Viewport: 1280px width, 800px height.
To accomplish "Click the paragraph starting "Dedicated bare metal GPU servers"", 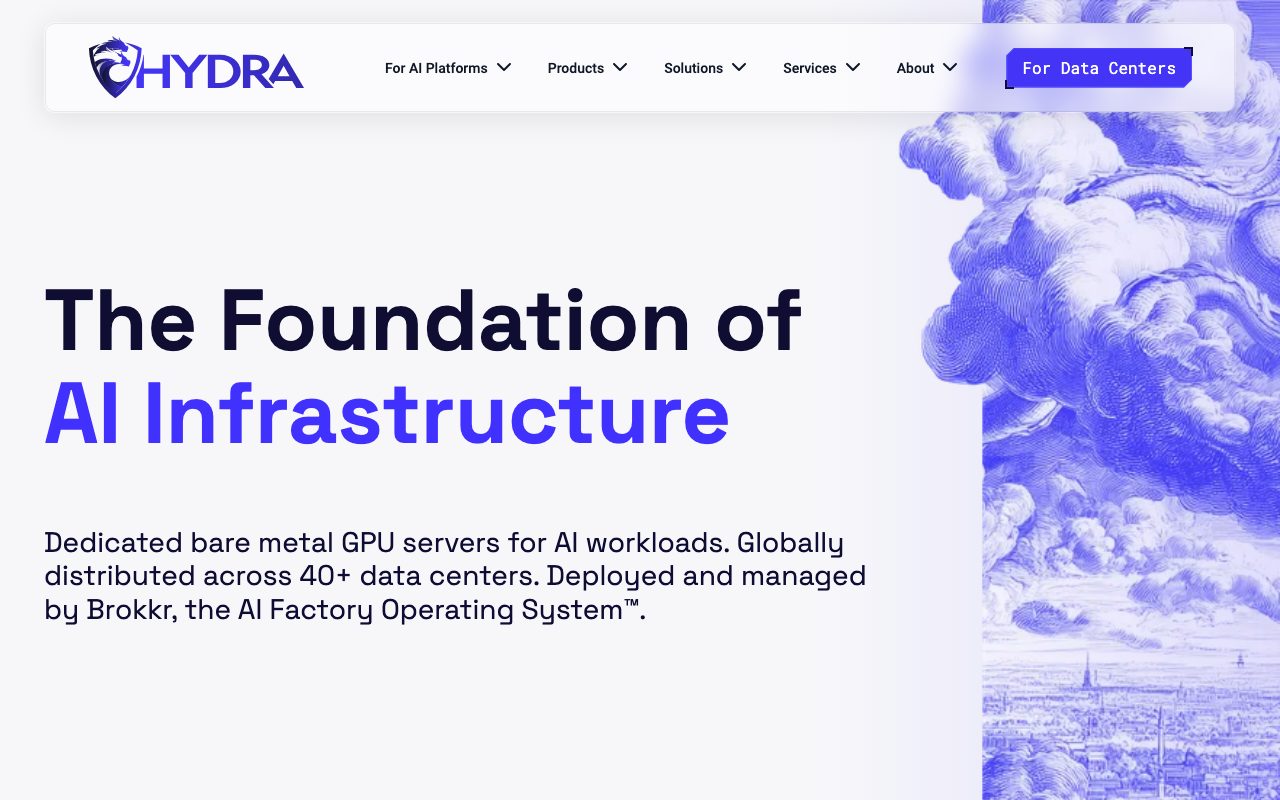I will (455, 576).
